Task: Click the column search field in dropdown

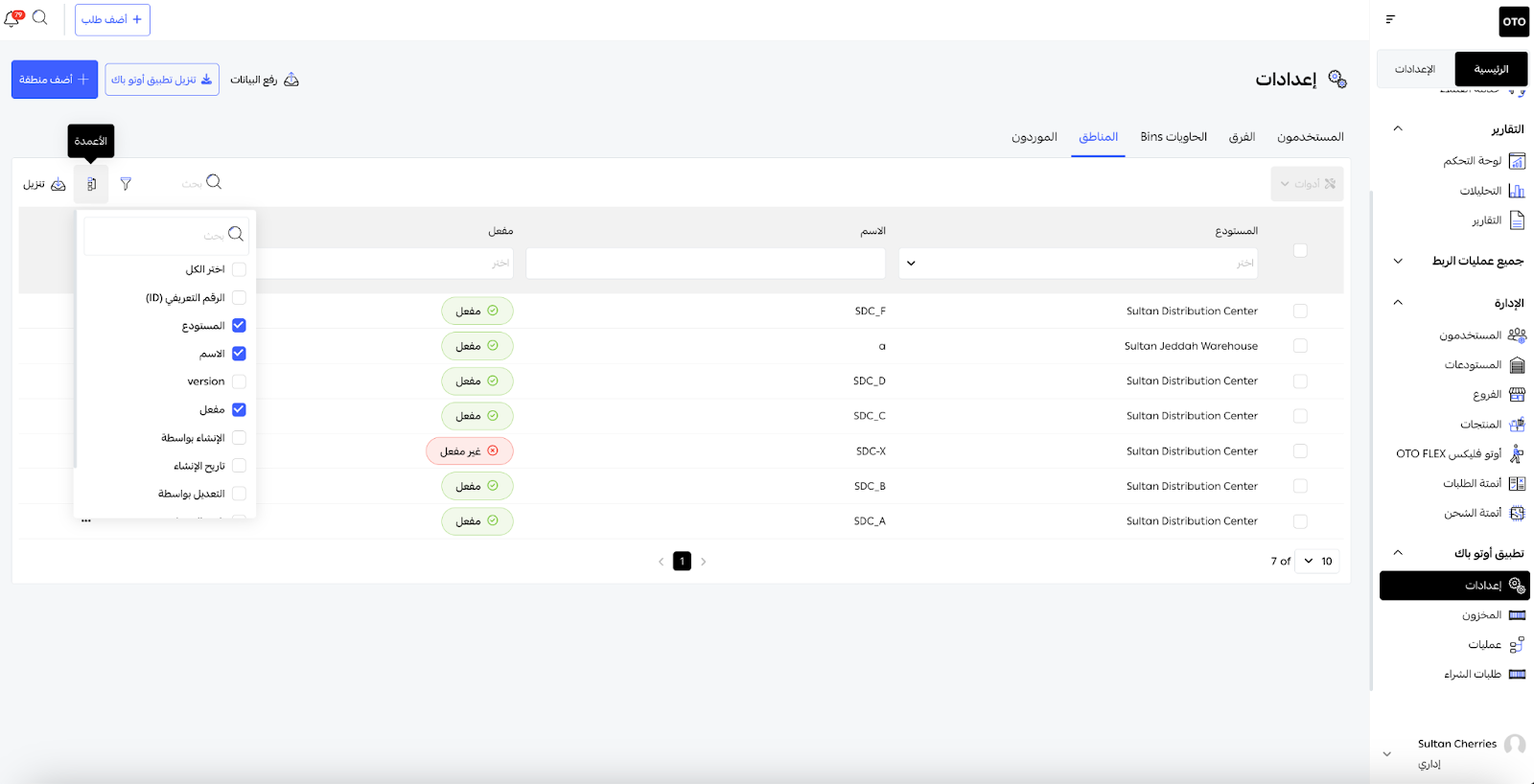Action: 166,235
